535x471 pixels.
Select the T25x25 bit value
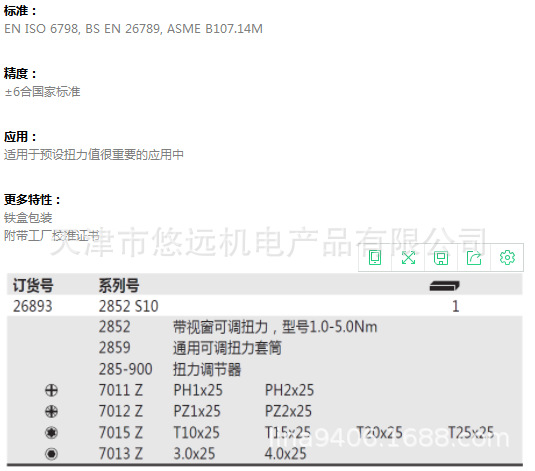coord(471,433)
